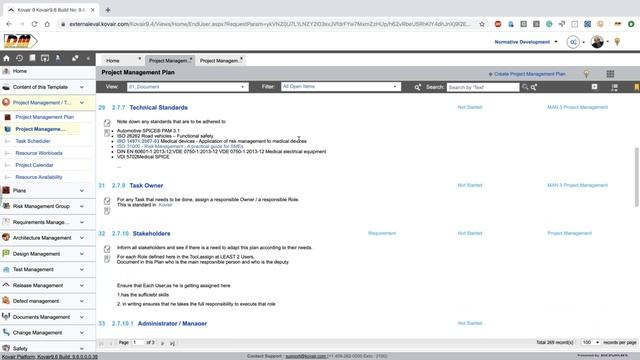Click the magnifier search icon after search box
Viewport: 640px width, 360px height.
tap(525, 87)
